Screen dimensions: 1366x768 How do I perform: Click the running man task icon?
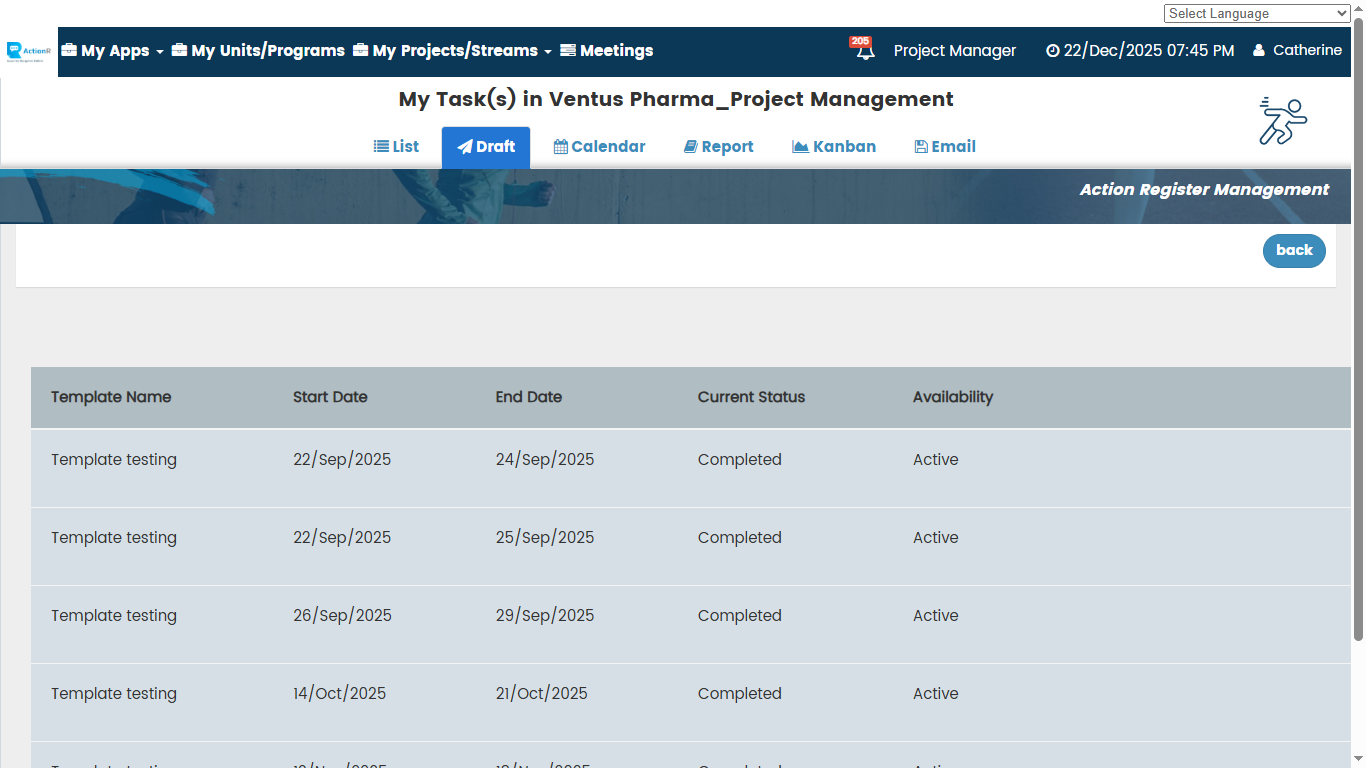[x=1283, y=121]
